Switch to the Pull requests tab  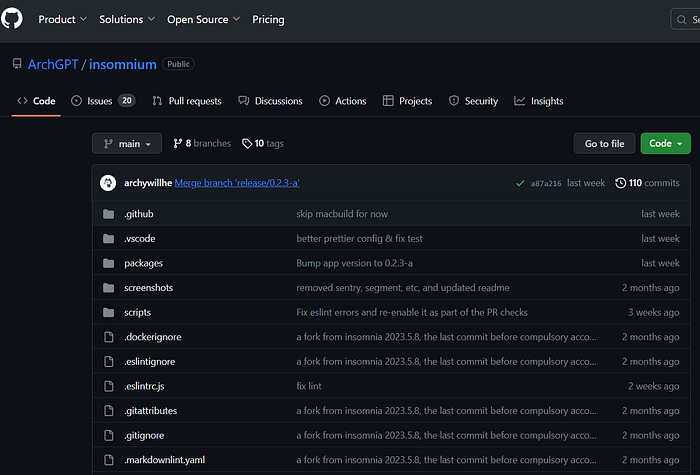coord(187,101)
